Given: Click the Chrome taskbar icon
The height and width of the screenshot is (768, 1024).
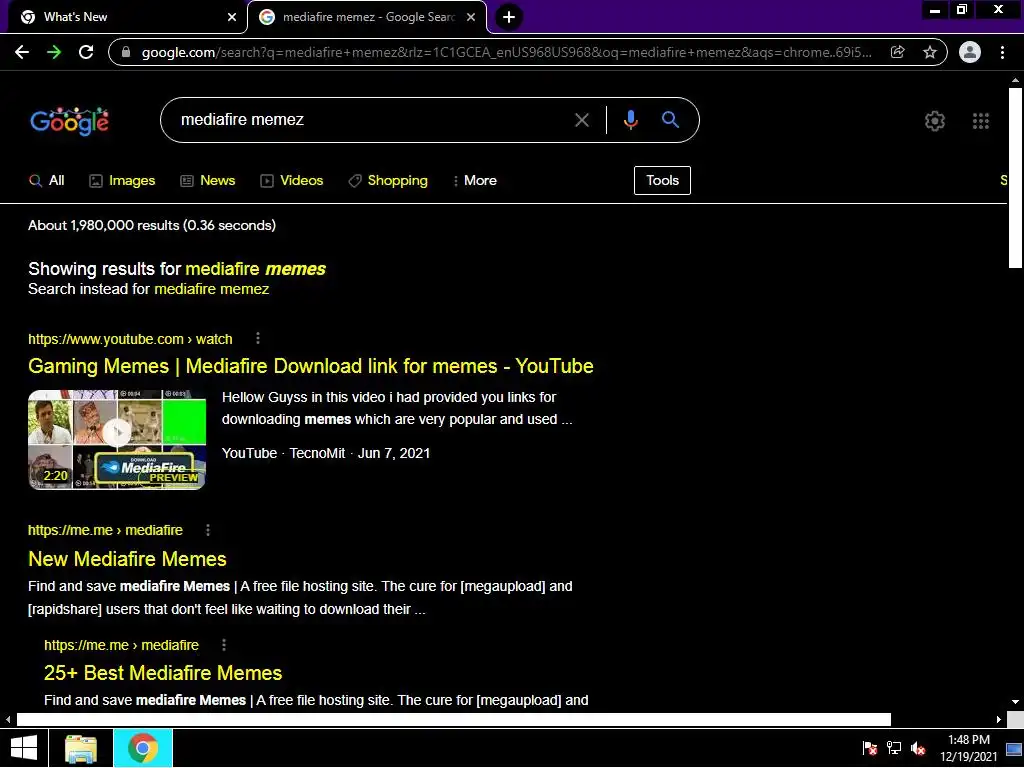Looking at the screenshot, I should tap(143, 748).
